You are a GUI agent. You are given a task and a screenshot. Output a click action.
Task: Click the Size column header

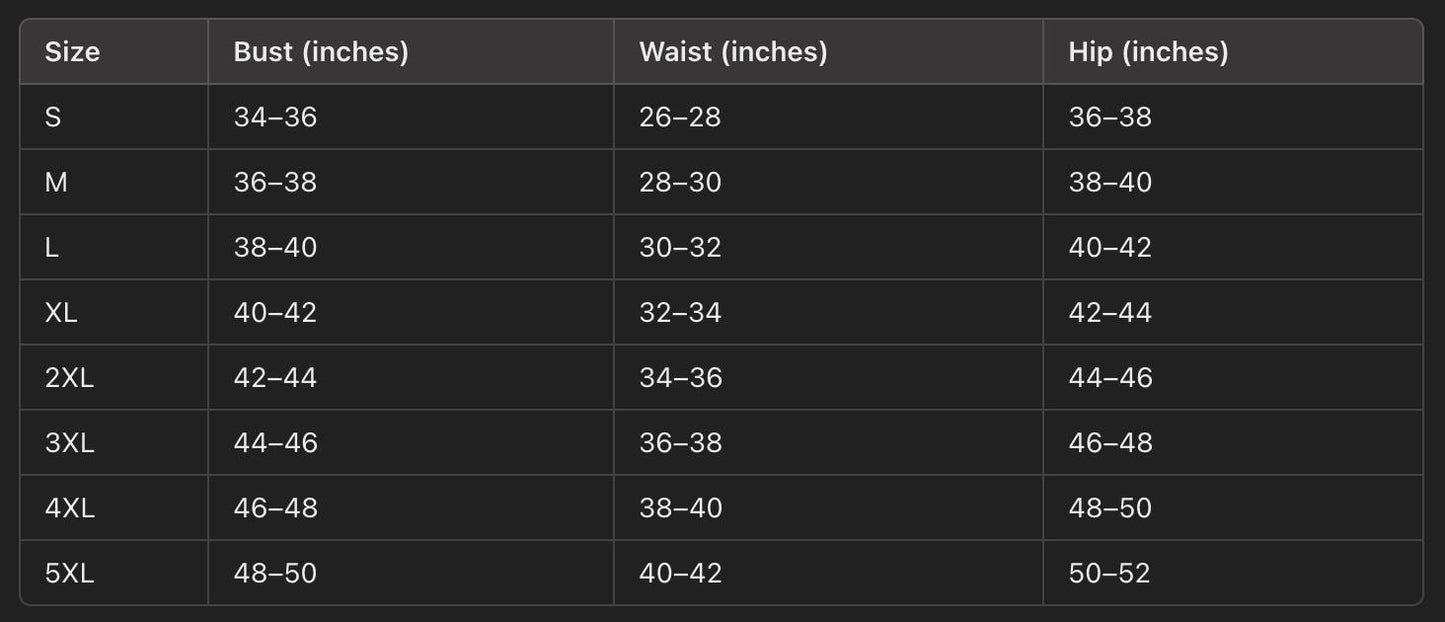point(72,52)
